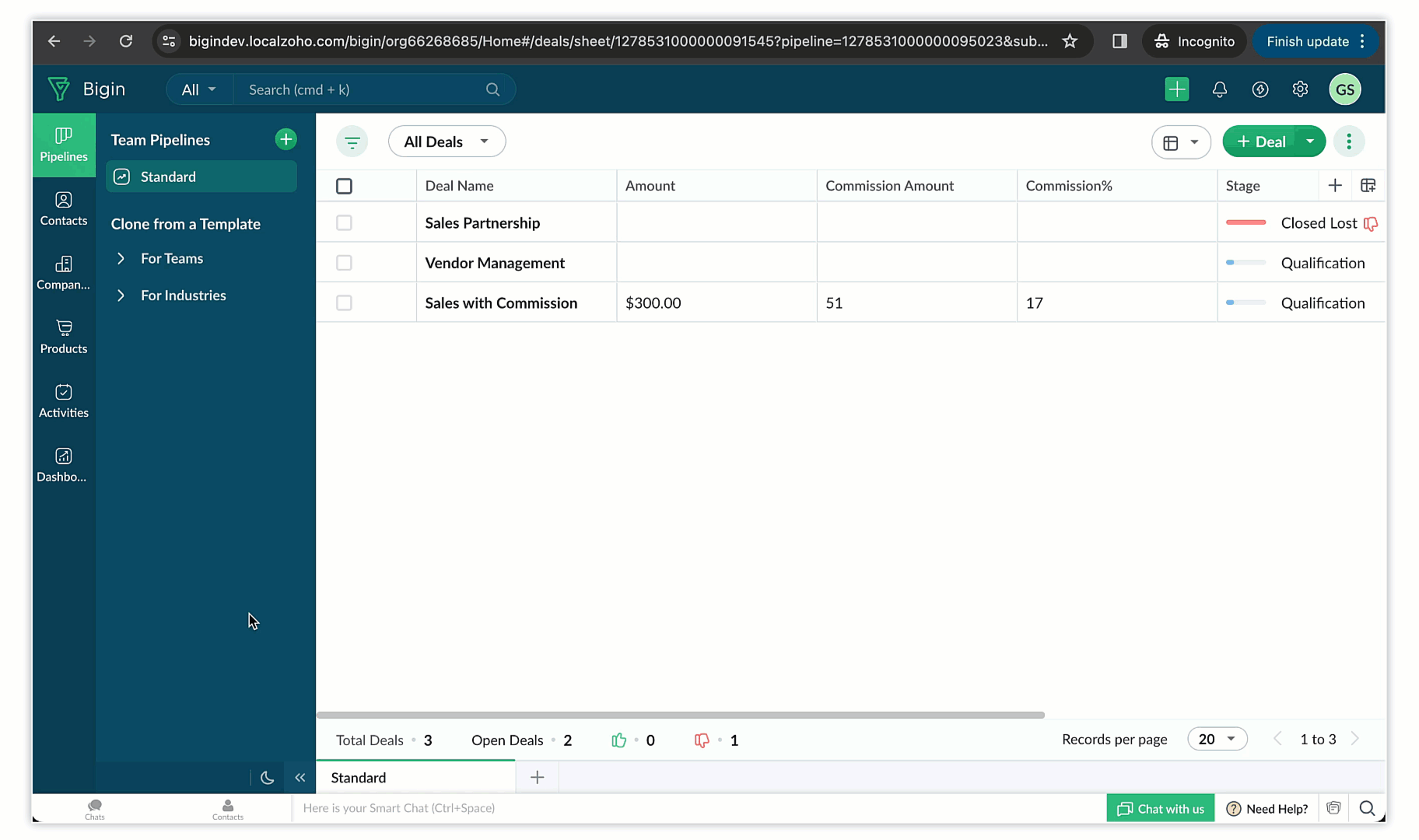Click the icon next to Need Help
The image size is (1419, 840).
click(x=1333, y=808)
